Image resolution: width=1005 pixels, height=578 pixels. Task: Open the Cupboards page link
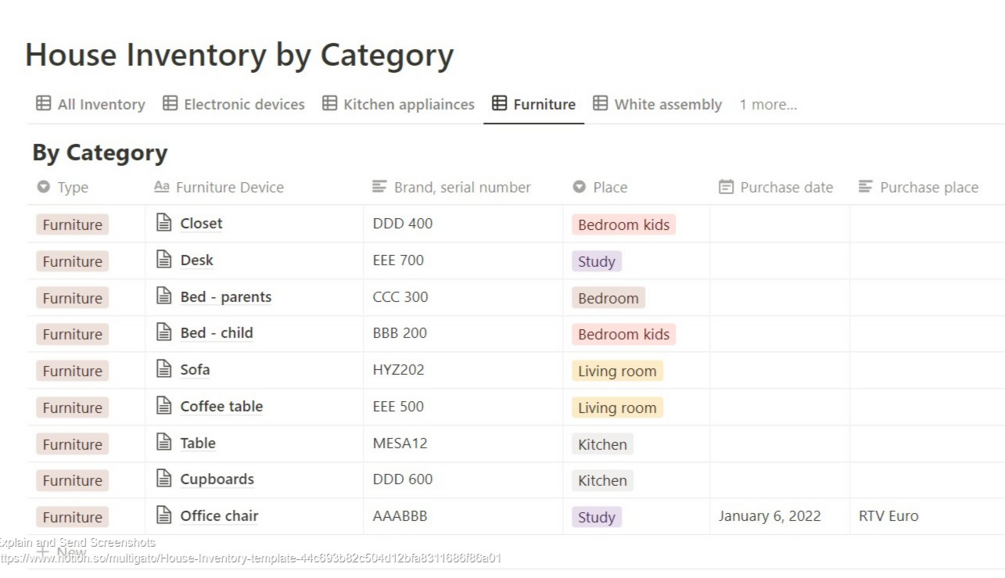tap(217, 479)
